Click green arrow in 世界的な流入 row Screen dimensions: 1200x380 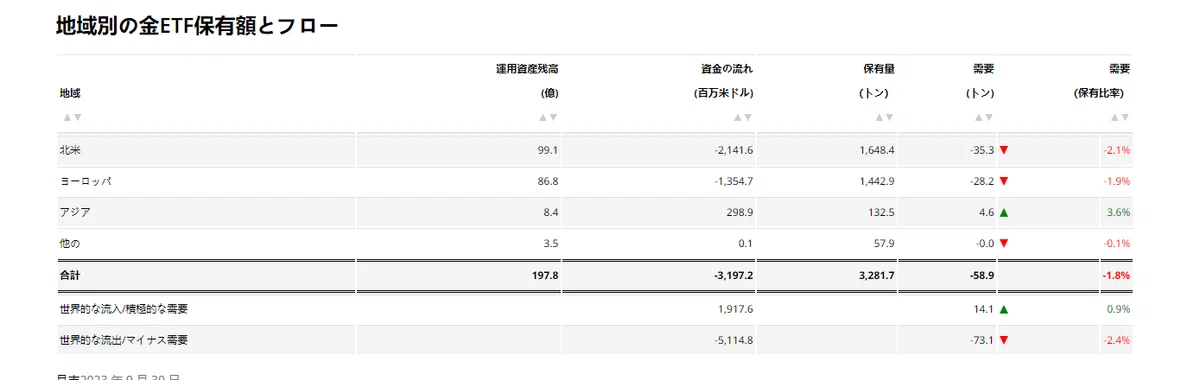[1004, 309]
